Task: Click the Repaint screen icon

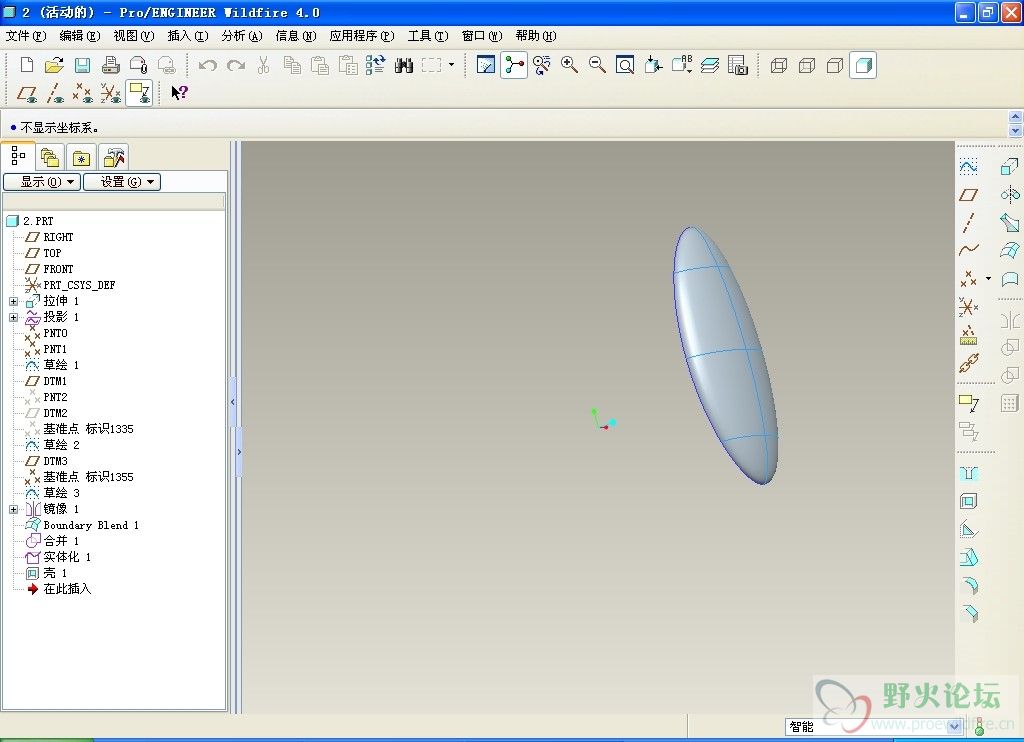Action: tap(486, 65)
